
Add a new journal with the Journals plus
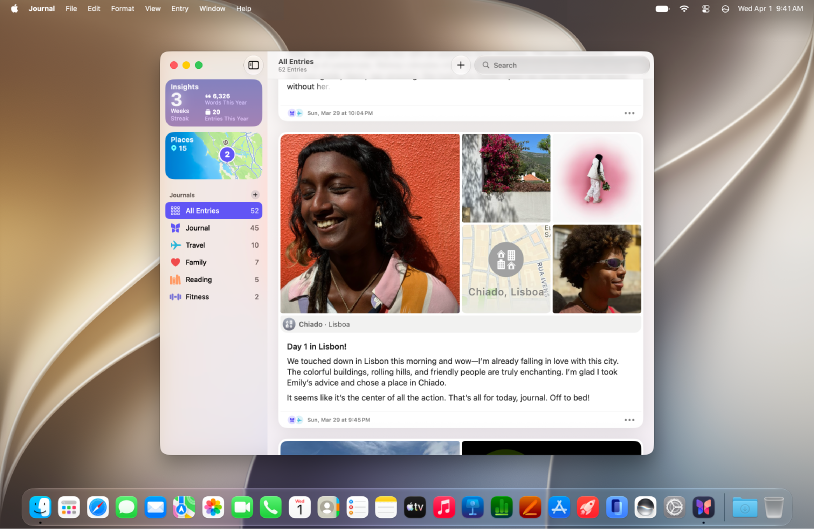click(255, 195)
